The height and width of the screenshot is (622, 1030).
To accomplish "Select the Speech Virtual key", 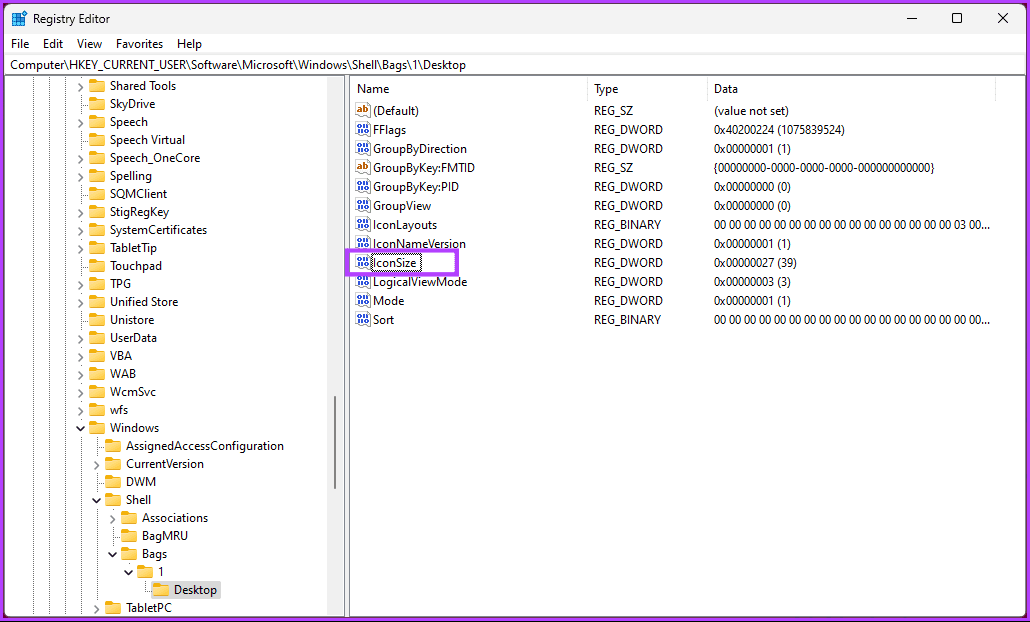I will 147,140.
